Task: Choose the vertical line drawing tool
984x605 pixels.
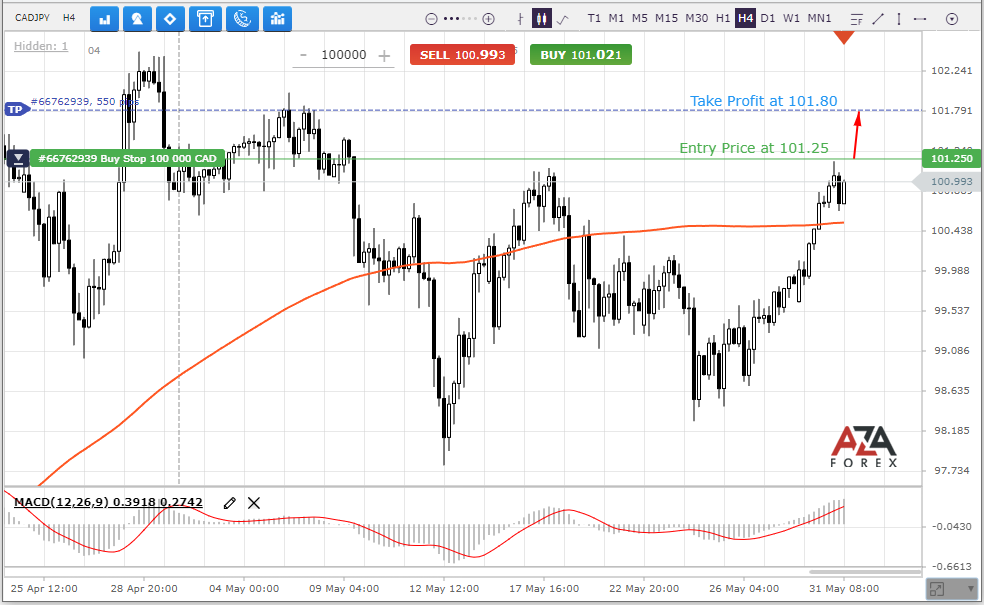Action: click(x=899, y=19)
